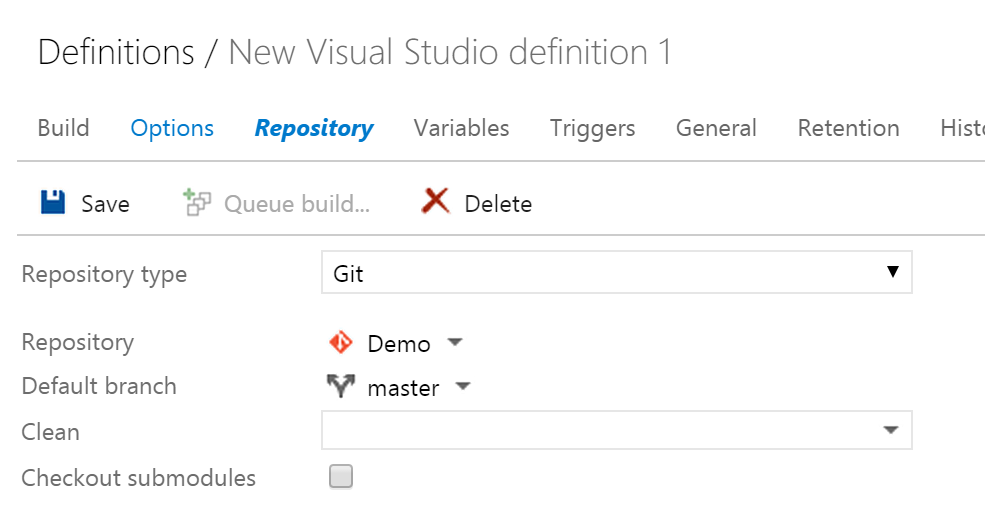
Task: Enable the Checkout submodules checkbox
Action: [341, 477]
